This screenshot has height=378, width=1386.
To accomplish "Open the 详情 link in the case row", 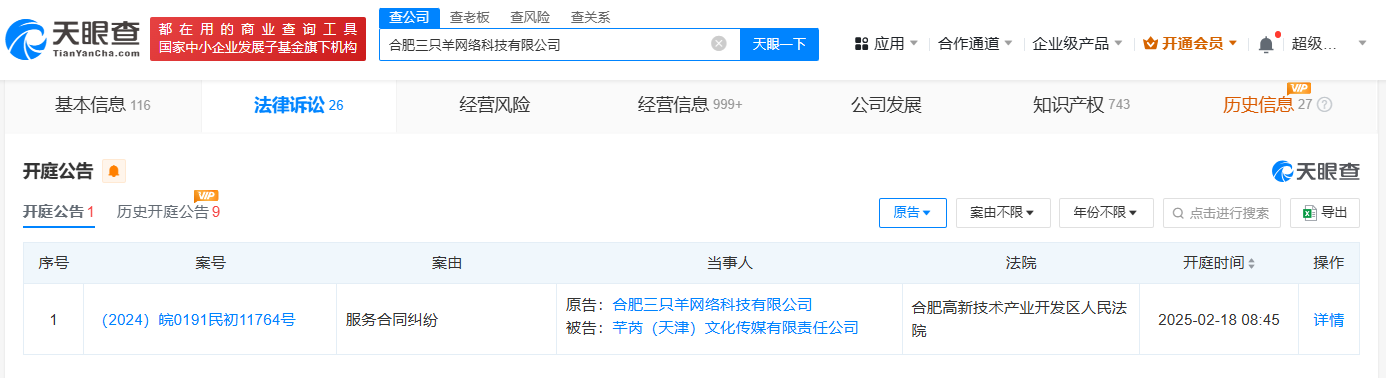I will 1328,320.
